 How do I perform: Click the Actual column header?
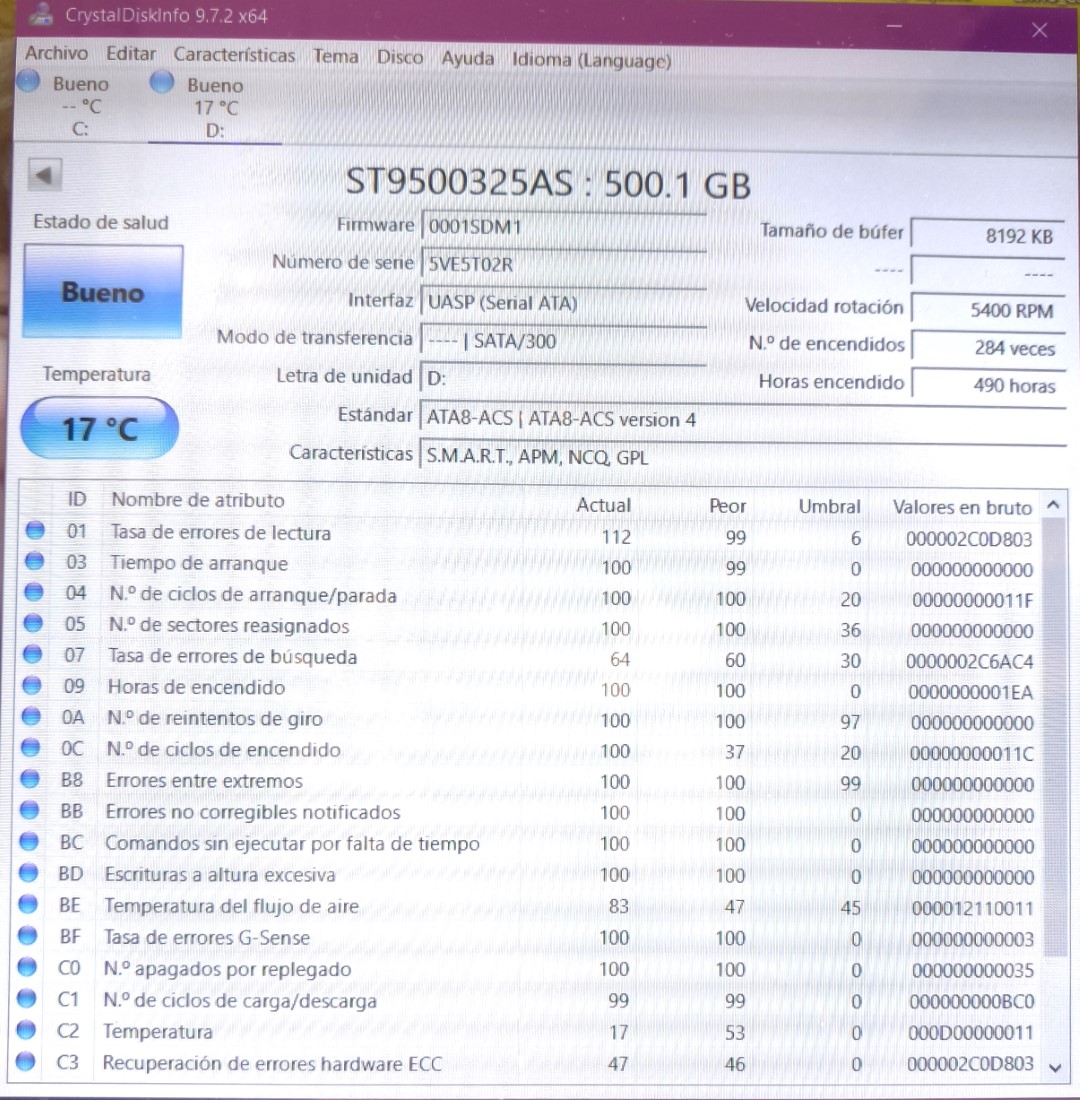[604, 504]
